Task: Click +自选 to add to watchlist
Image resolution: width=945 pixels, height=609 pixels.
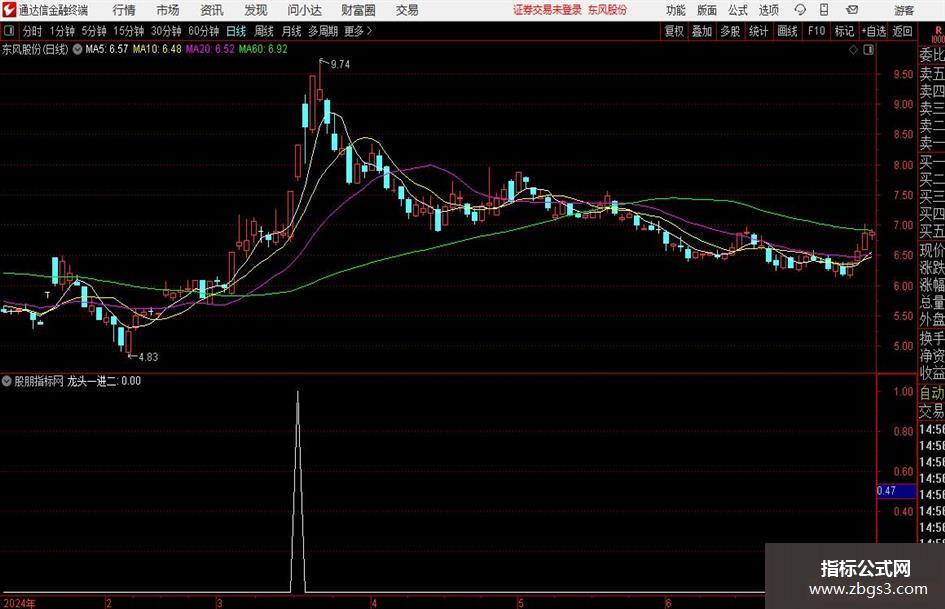Action: [x=873, y=31]
